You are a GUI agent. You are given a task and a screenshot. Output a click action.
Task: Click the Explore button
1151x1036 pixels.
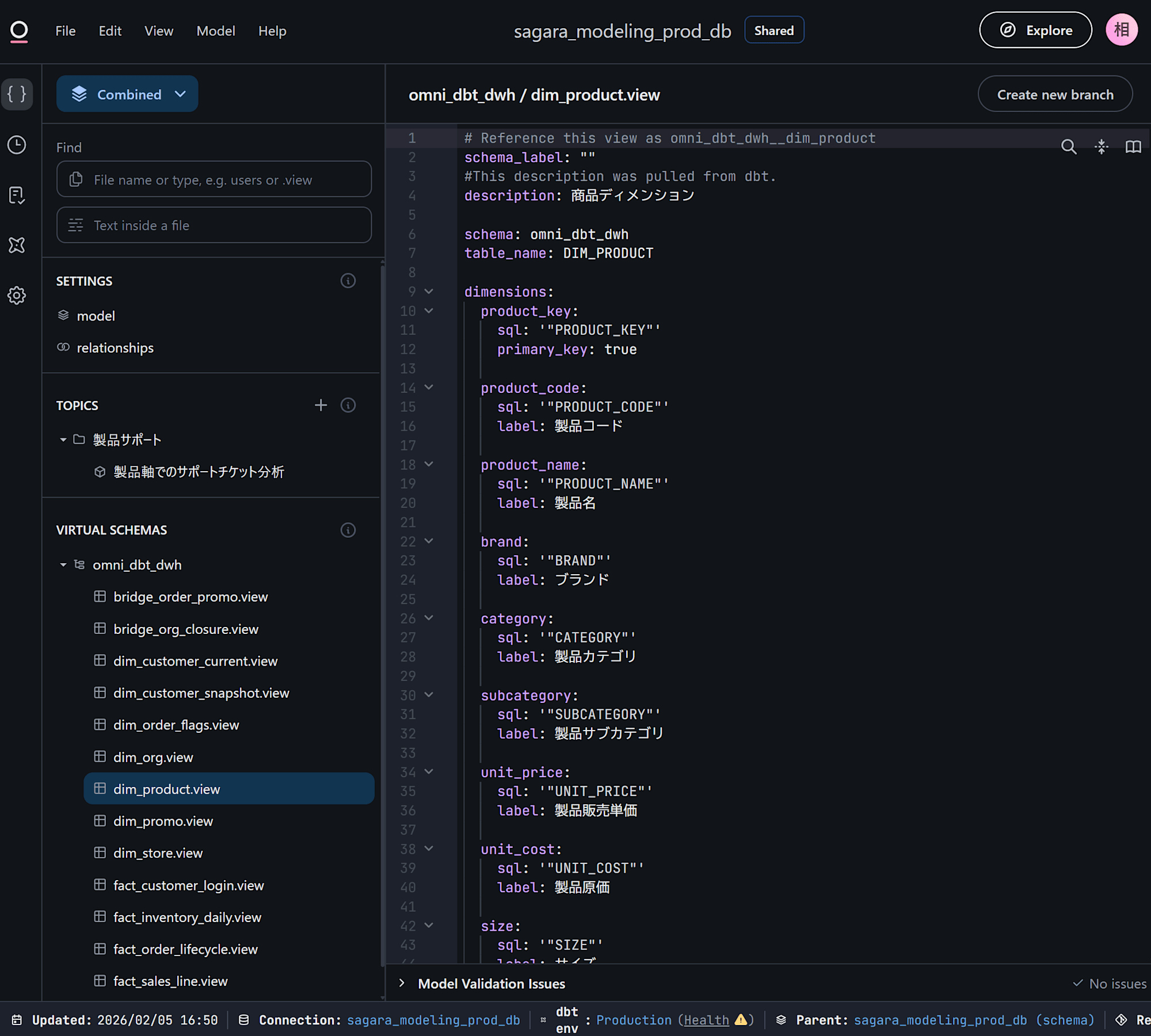pyautogui.click(x=1035, y=30)
